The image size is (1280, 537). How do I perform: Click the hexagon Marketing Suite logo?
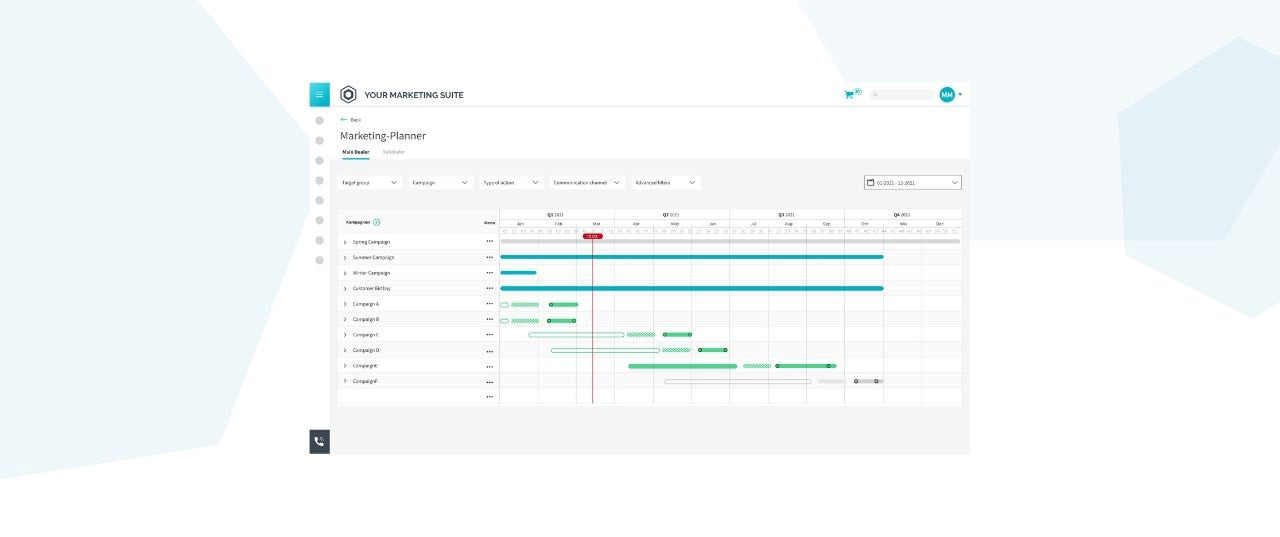point(348,95)
